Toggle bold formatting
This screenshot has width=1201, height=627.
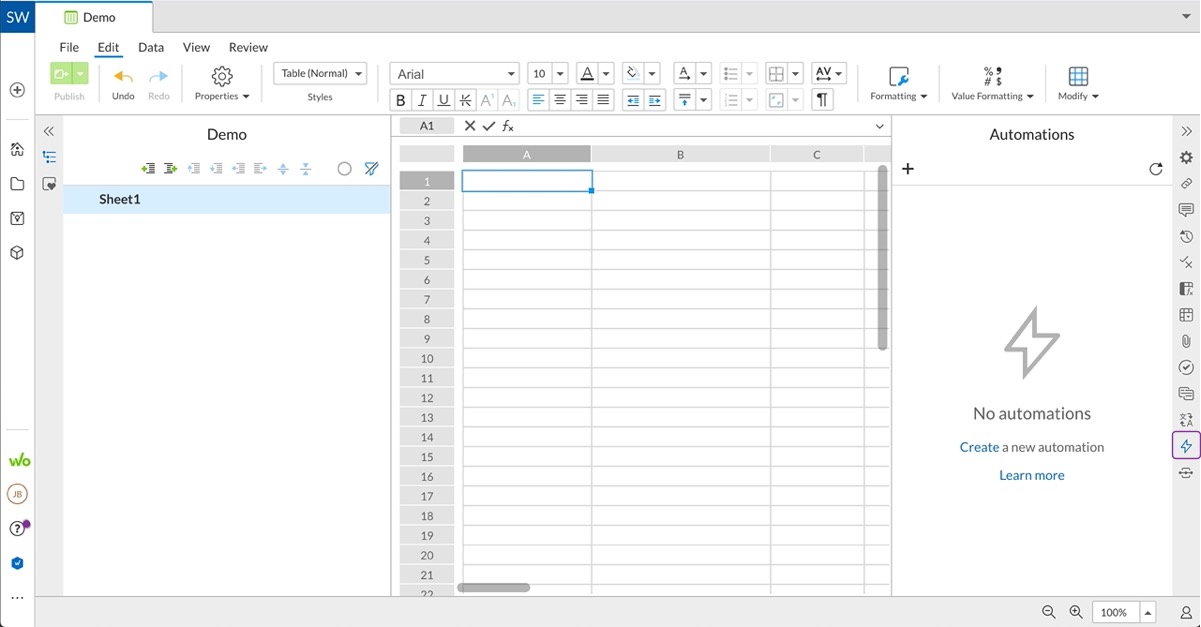pyautogui.click(x=401, y=100)
